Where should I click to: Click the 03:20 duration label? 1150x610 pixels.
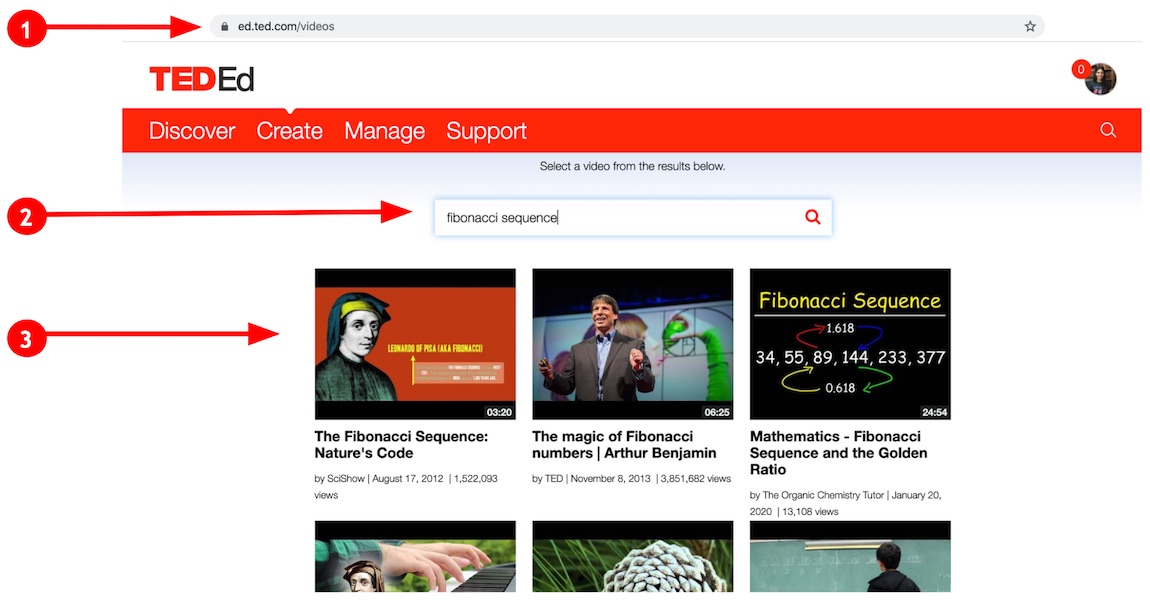[499, 412]
